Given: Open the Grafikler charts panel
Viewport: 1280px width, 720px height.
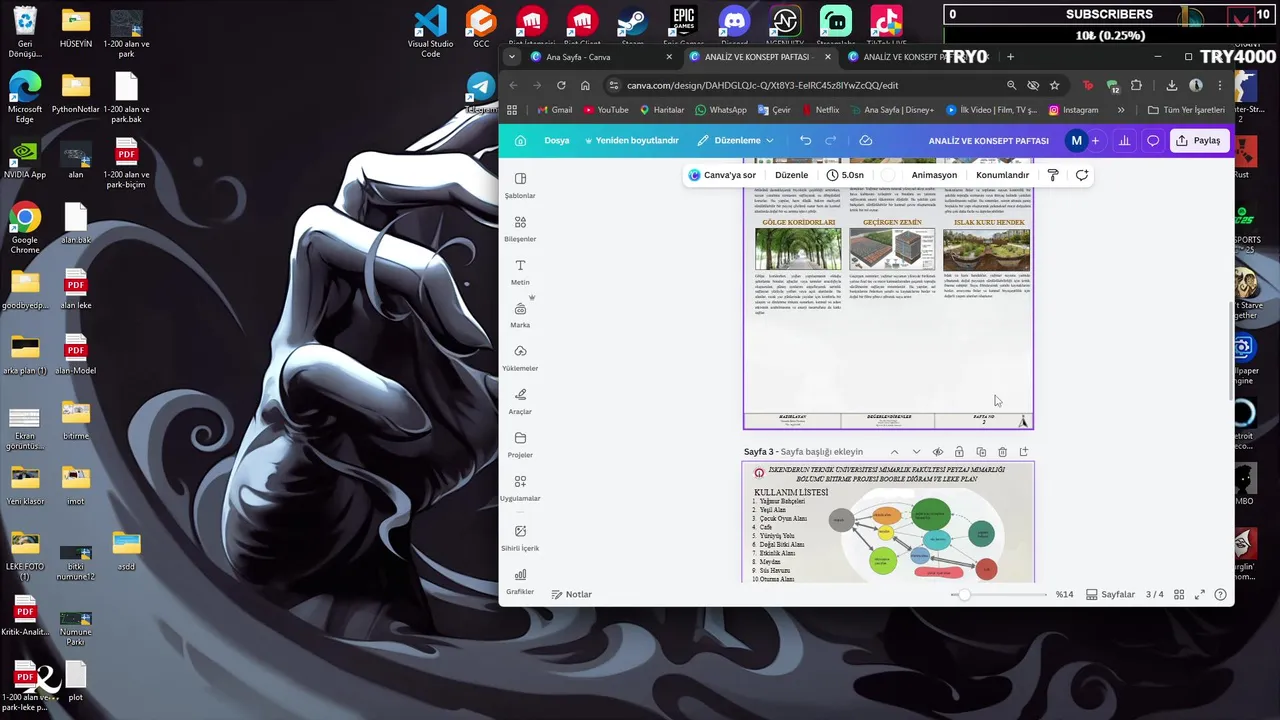Looking at the screenshot, I should point(520,581).
